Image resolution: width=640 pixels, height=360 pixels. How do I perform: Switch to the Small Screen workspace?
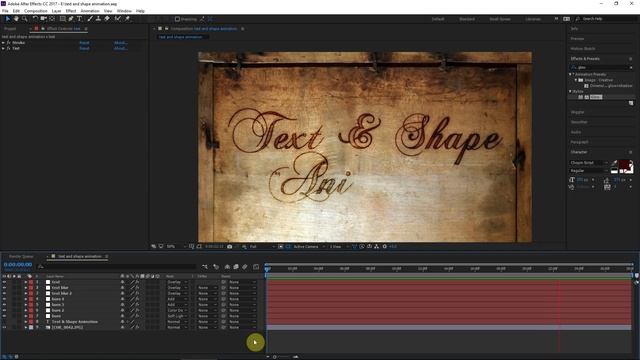500,19
